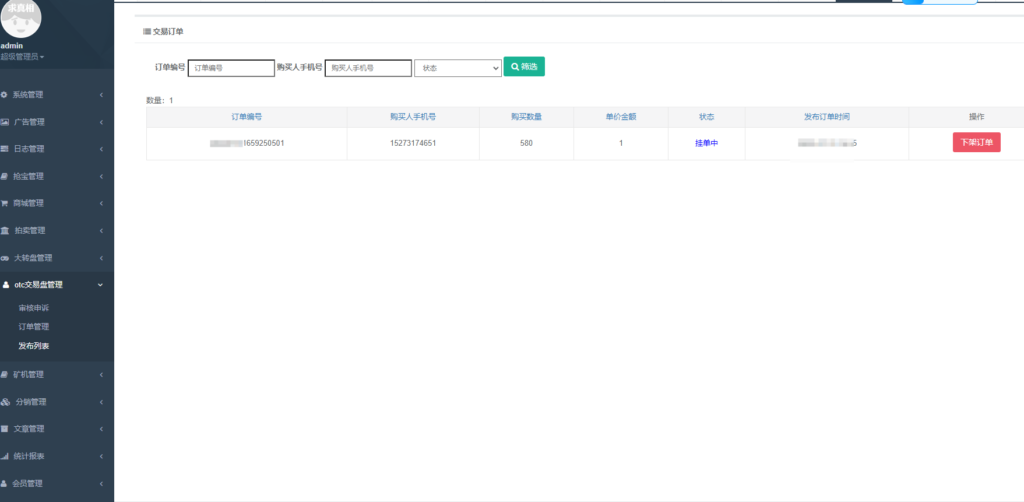
Task: Click the gear icon beside 系统管理
Action: 5,95
